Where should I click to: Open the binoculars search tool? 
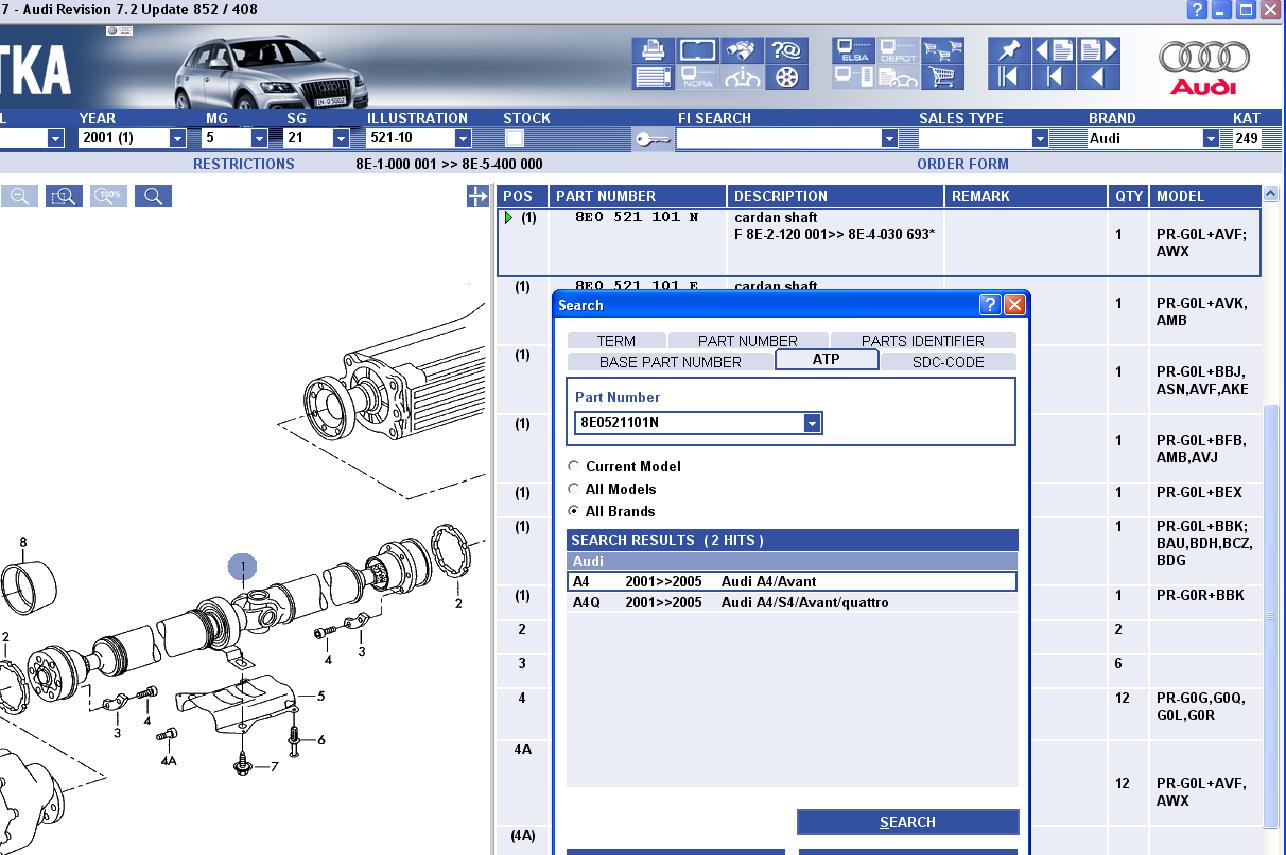pyautogui.click(x=742, y=50)
